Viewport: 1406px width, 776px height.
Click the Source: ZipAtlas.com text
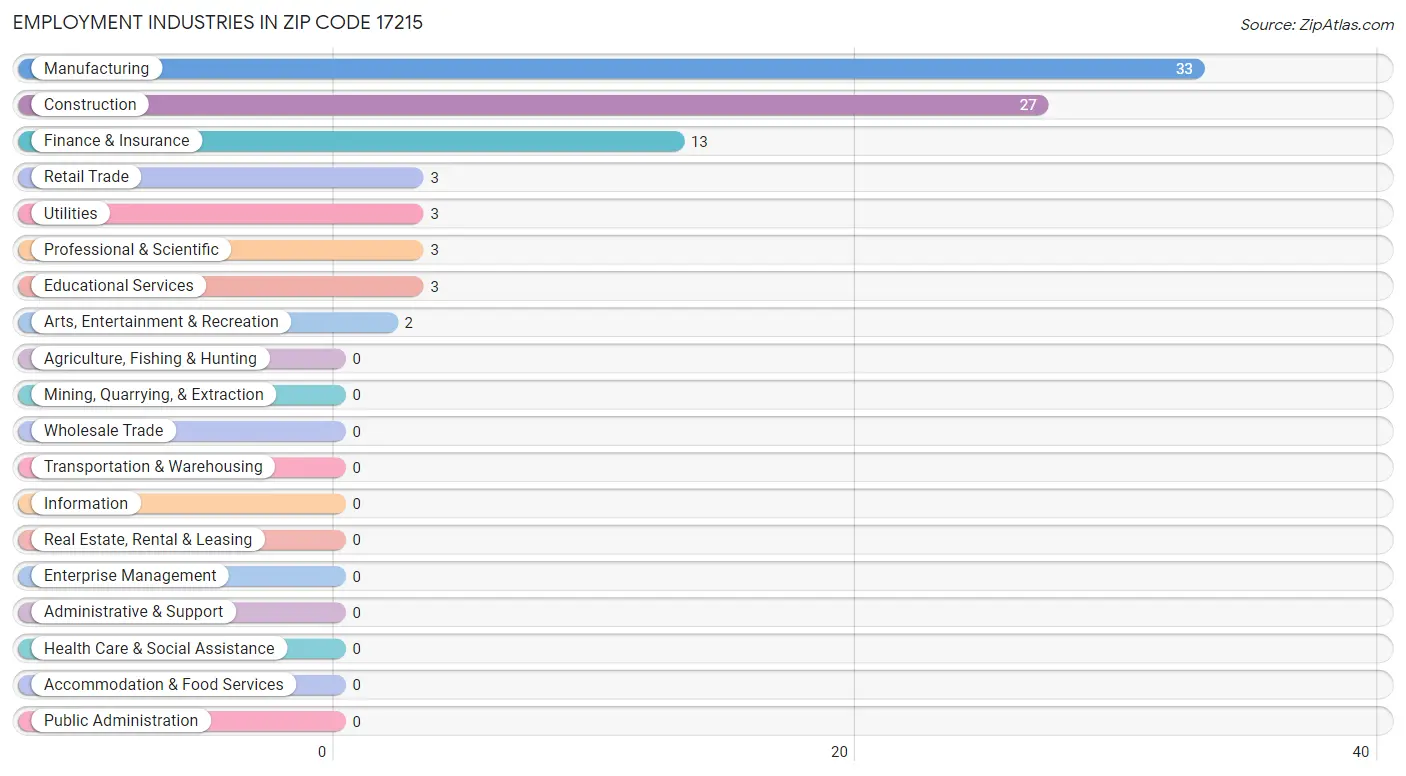pyautogui.click(x=1317, y=25)
